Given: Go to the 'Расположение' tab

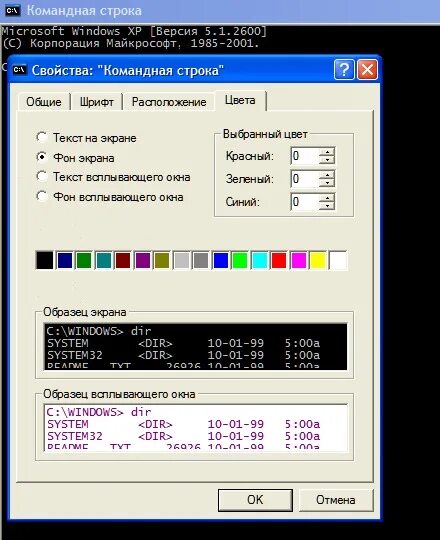Looking at the screenshot, I should (169, 102).
